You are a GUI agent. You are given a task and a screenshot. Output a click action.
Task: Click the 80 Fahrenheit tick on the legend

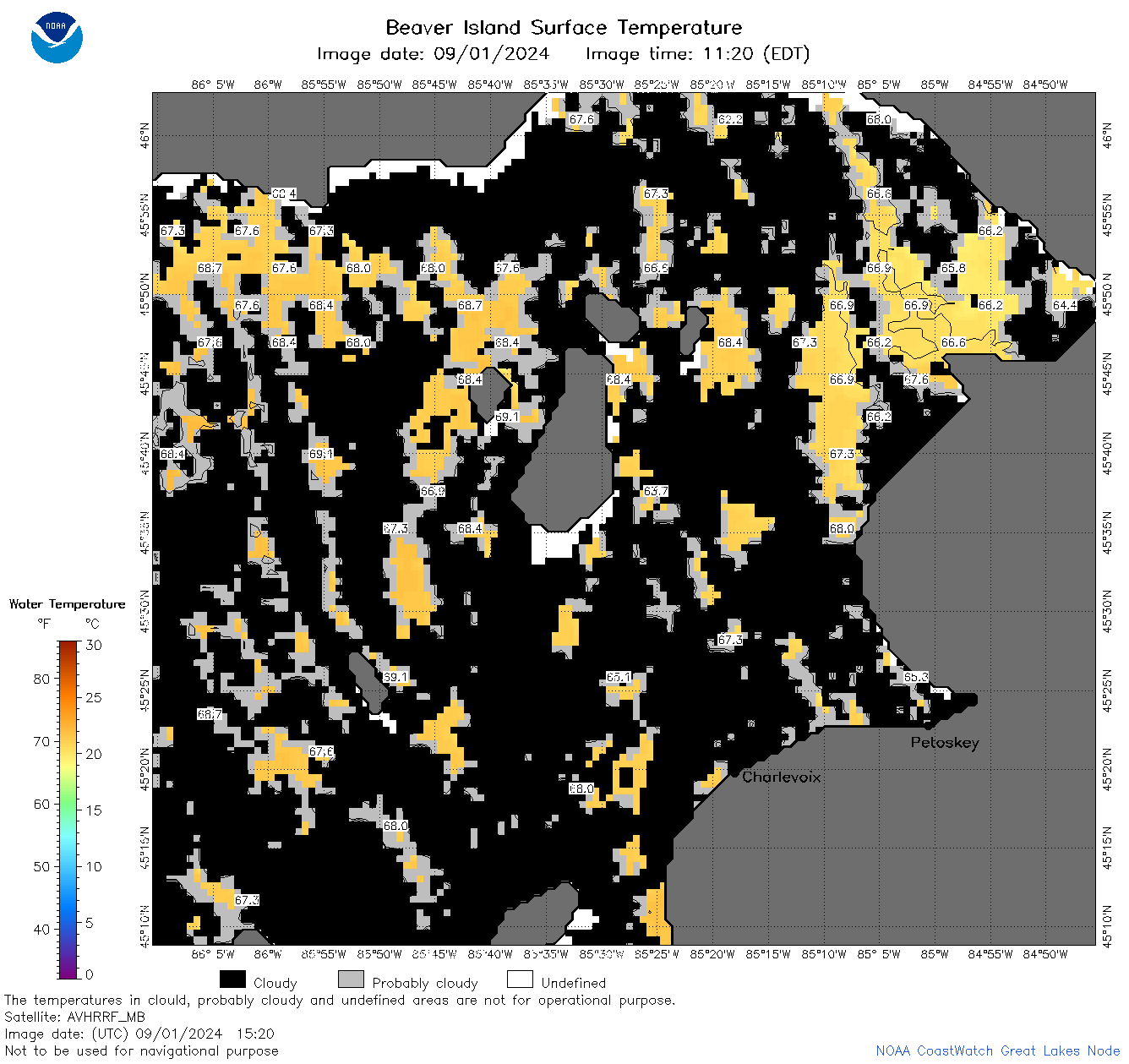[x=41, y=679]
